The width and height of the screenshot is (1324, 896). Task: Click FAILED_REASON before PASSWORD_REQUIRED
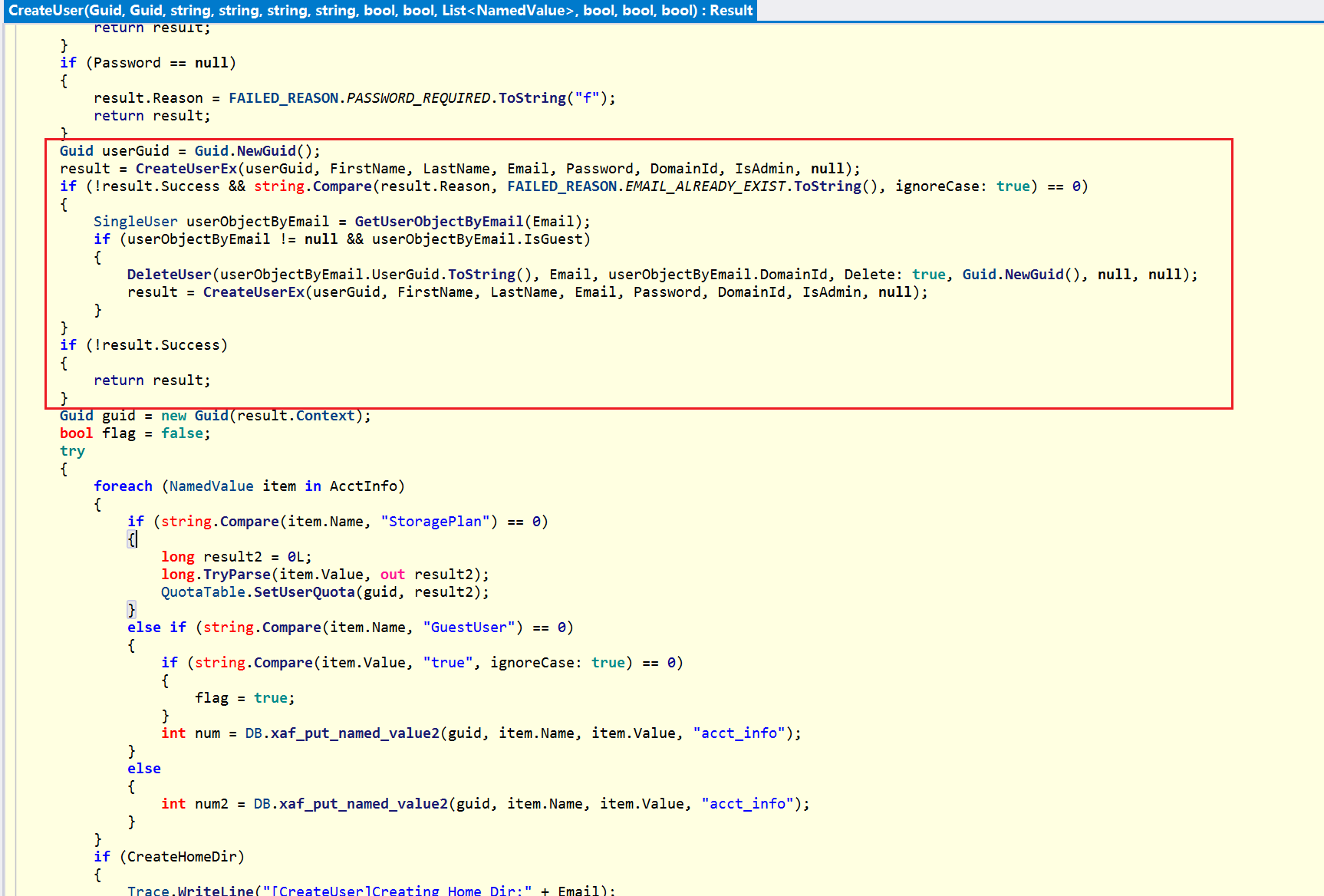(284, 98)
